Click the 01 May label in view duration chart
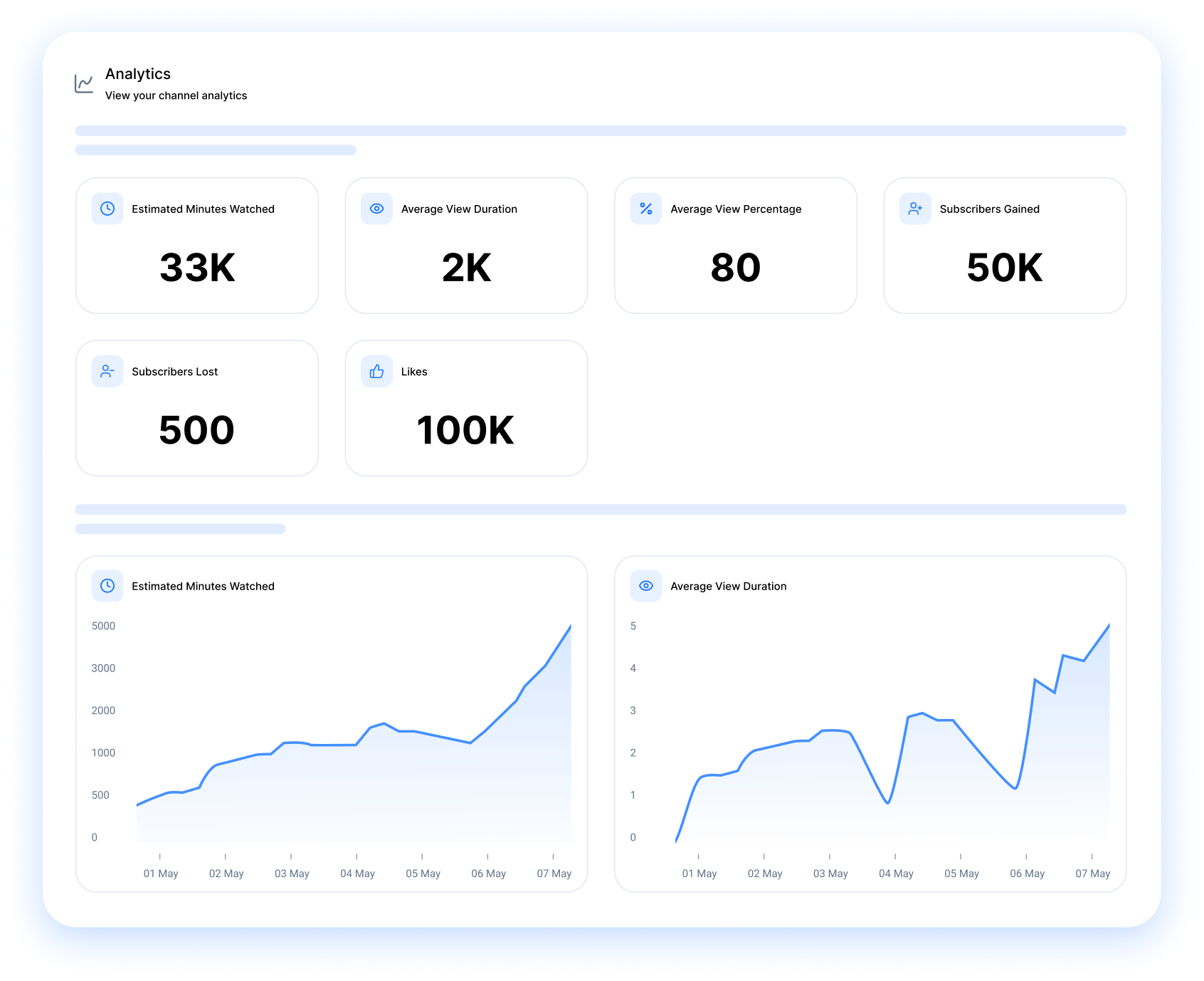The height and width of the screenshot is (981, 1204). click(699, 874)
